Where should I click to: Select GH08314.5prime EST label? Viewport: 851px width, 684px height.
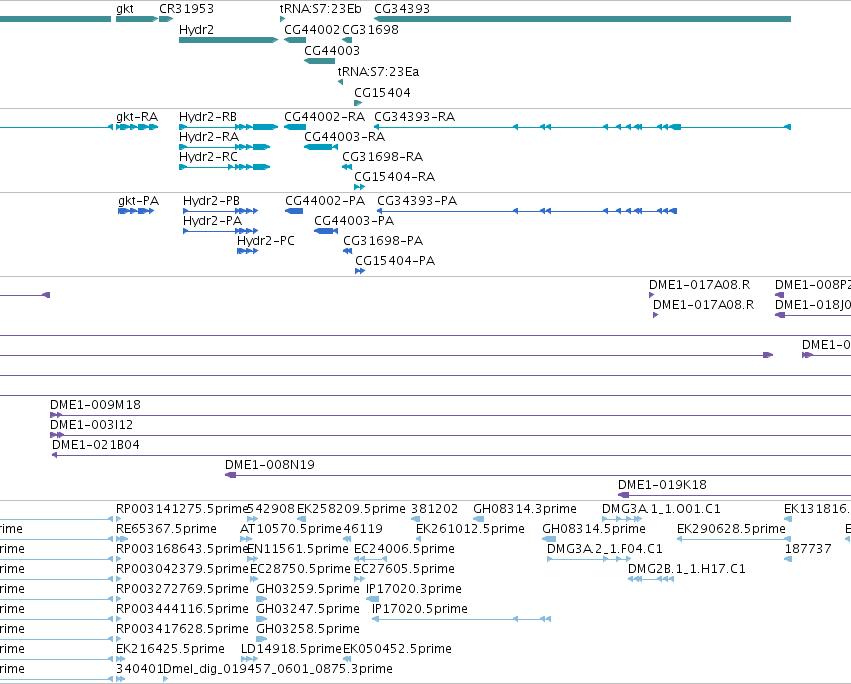coord(594,529)
